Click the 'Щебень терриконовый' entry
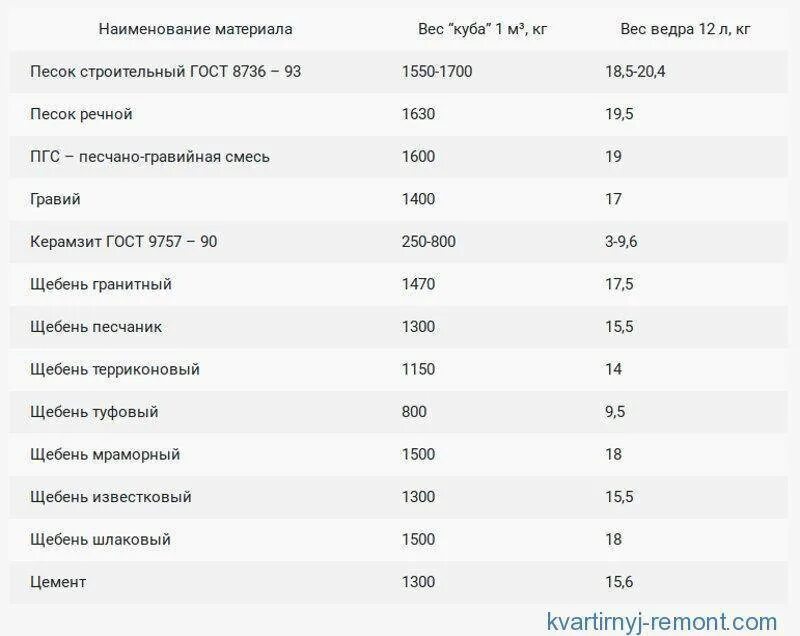 115,369
